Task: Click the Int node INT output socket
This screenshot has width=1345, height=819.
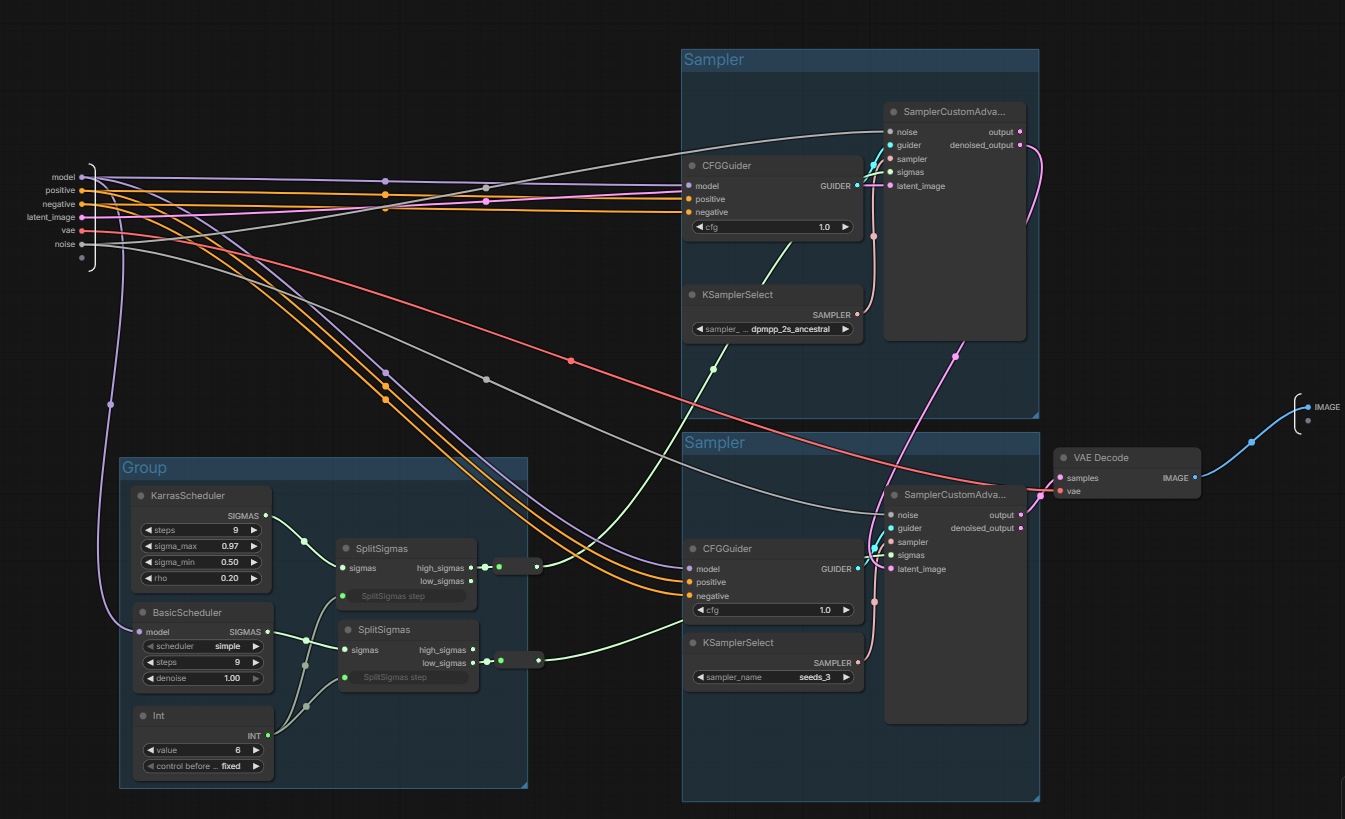Action: pyautogui.click(x=267, y=735)
